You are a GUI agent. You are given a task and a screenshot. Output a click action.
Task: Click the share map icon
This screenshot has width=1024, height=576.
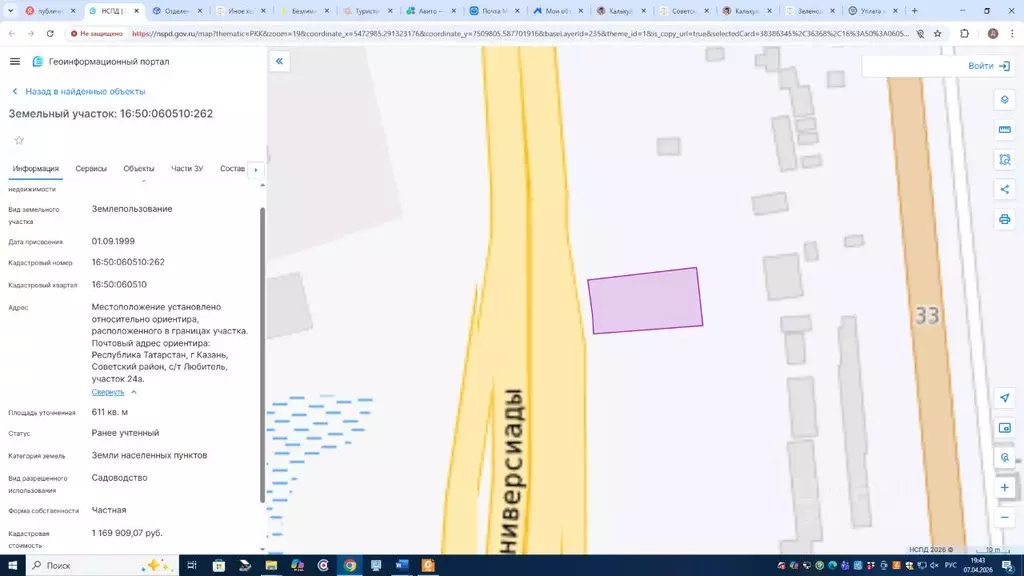1004,189
